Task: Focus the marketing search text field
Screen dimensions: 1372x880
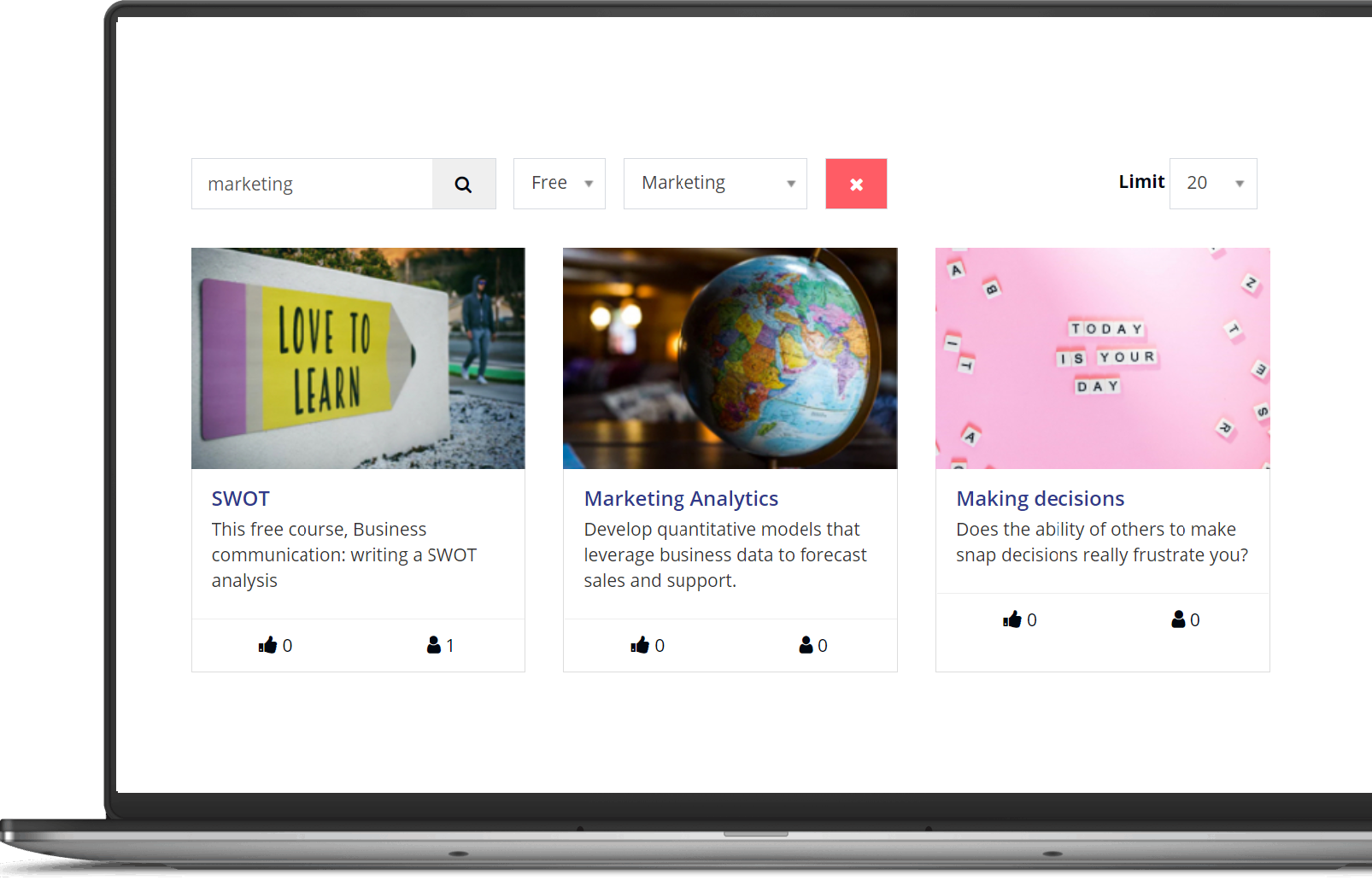Action: click(312, 185)
